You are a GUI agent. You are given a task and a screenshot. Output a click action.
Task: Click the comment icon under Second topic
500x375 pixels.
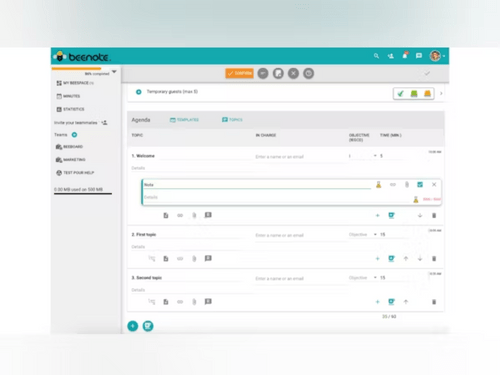coord(208,301)
